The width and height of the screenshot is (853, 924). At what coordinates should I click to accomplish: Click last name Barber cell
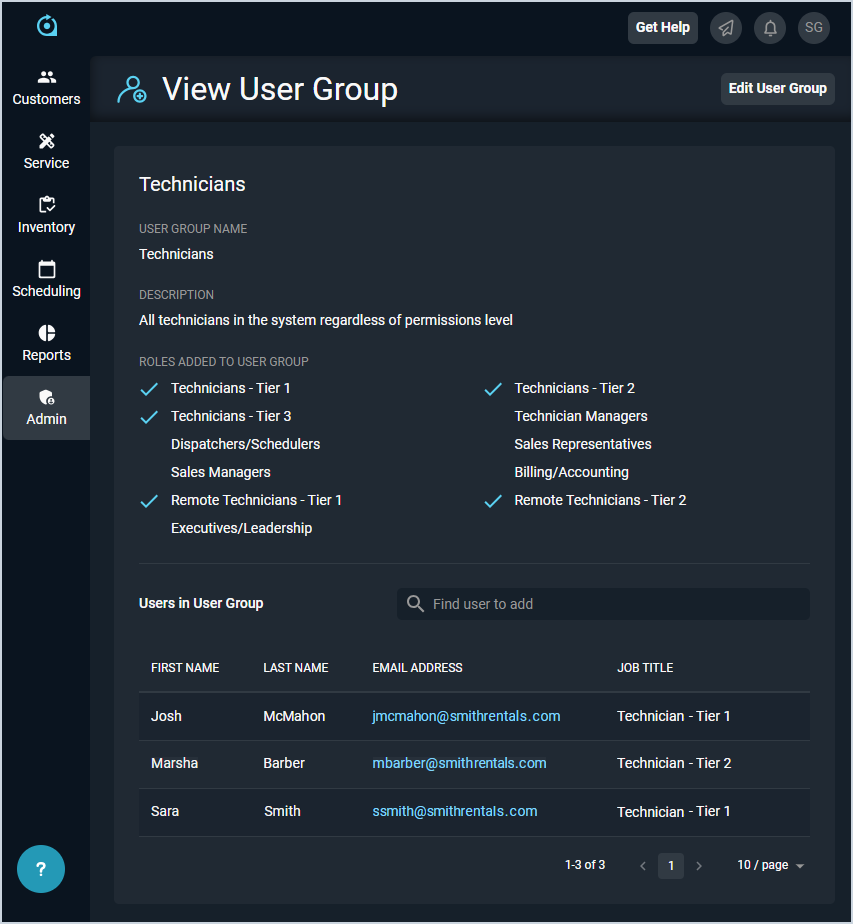point(284,764)
